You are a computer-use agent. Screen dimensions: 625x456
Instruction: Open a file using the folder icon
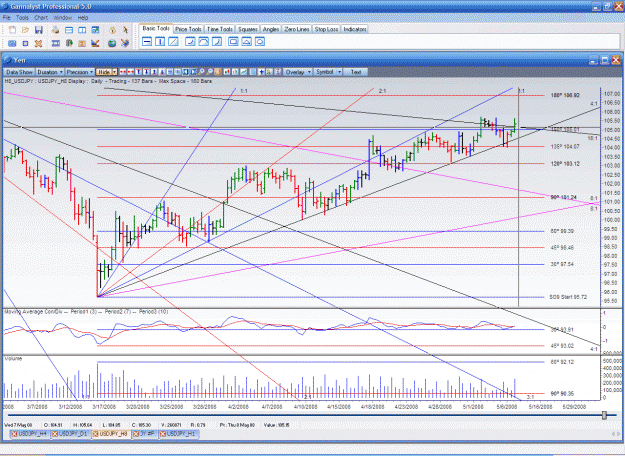point(26,30)
